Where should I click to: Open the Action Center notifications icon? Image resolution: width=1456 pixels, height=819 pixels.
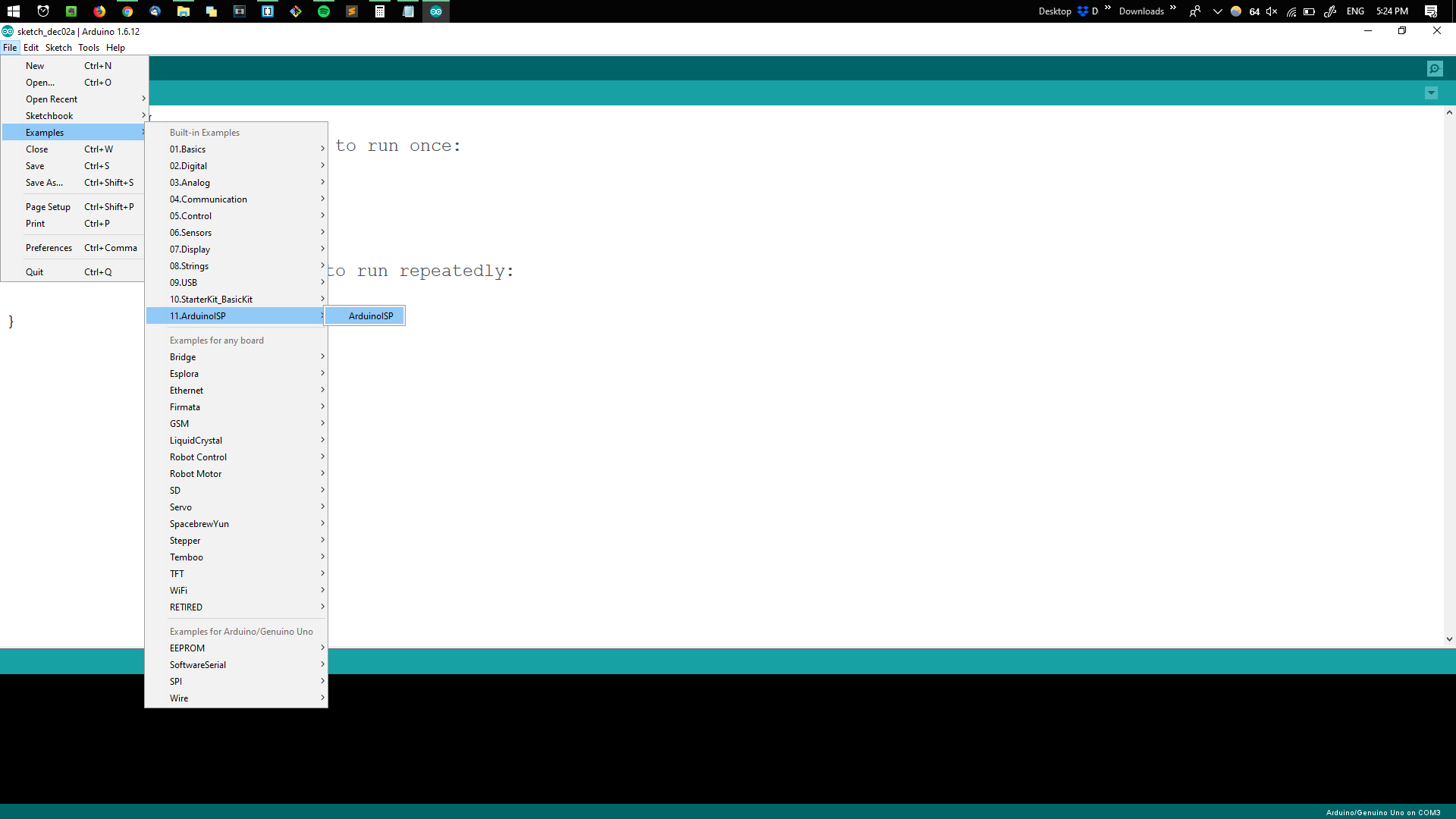1431,11
